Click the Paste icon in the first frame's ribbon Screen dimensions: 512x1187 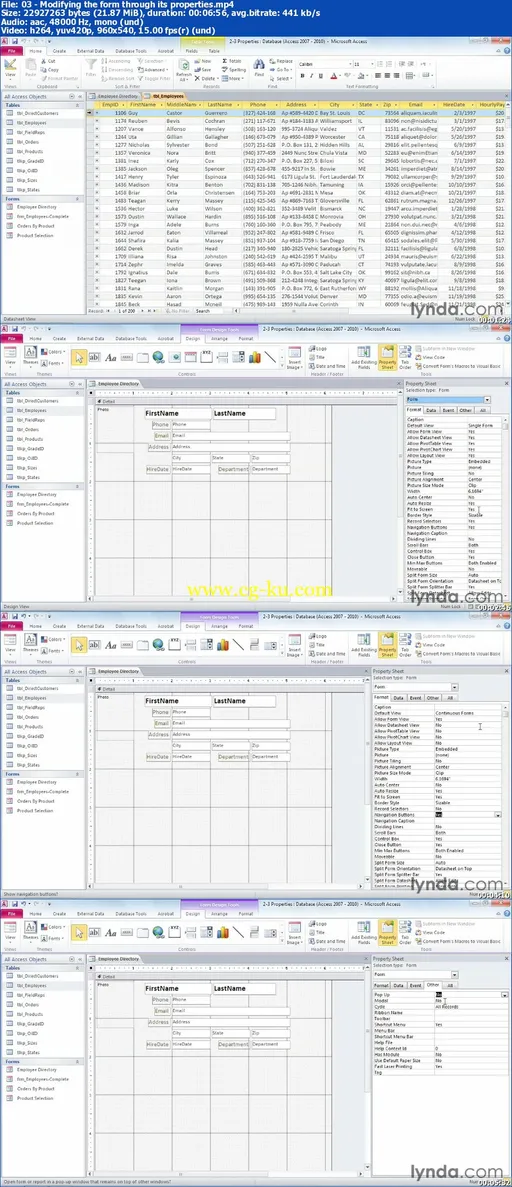click(x=30, y=70)
